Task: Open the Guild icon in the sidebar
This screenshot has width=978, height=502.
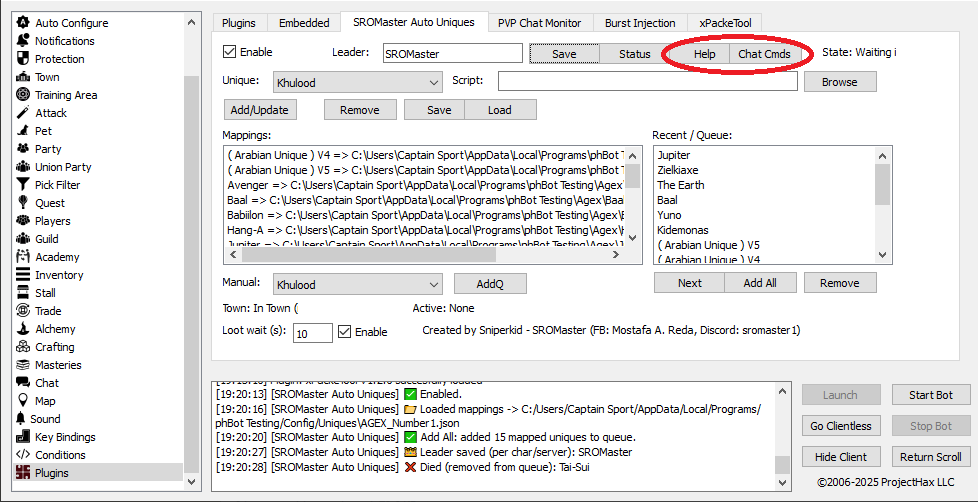Action: pyautogui.click(x=22, y=239)
